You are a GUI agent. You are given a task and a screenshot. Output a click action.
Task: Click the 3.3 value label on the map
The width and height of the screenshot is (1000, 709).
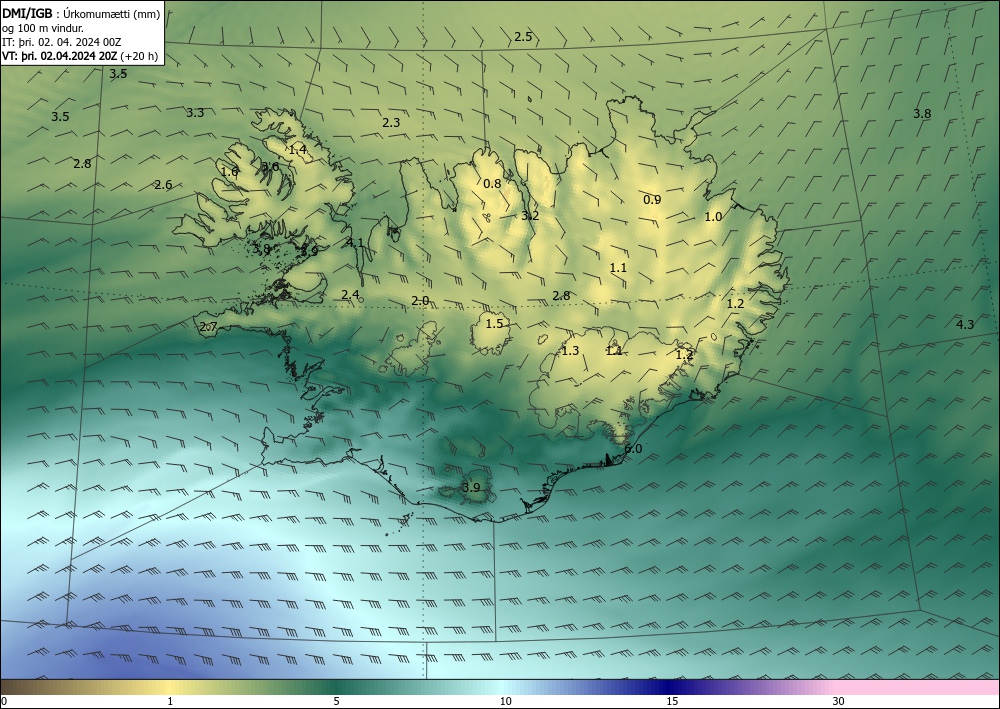click(x=195, y=113)
